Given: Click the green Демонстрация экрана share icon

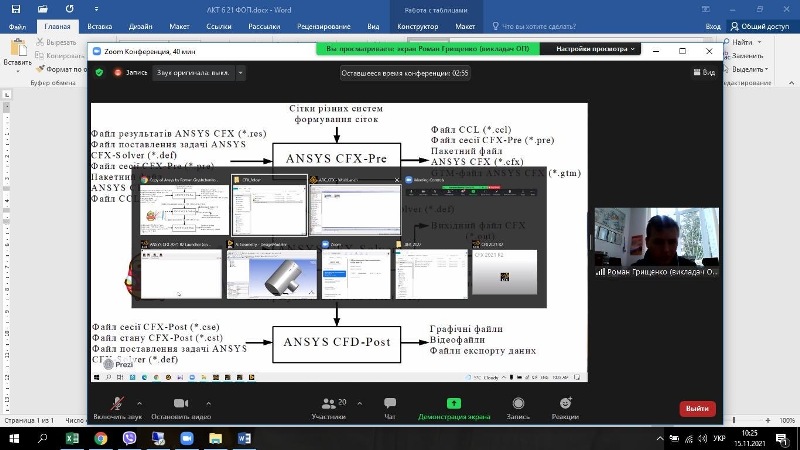Looking at the screenshot, I should tap(454, 403).
